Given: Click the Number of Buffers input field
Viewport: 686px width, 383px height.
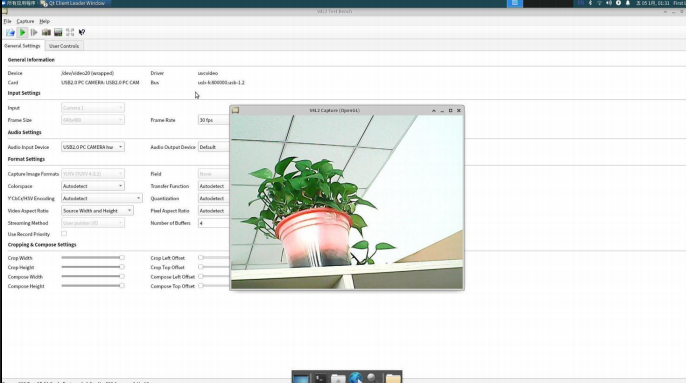Looking at the screenshot, I should pyautogui.click(x=214, y=223).
